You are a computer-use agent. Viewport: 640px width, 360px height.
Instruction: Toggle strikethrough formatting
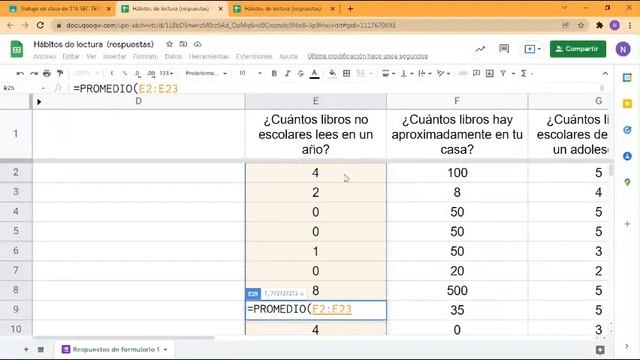tap(300, 73)
